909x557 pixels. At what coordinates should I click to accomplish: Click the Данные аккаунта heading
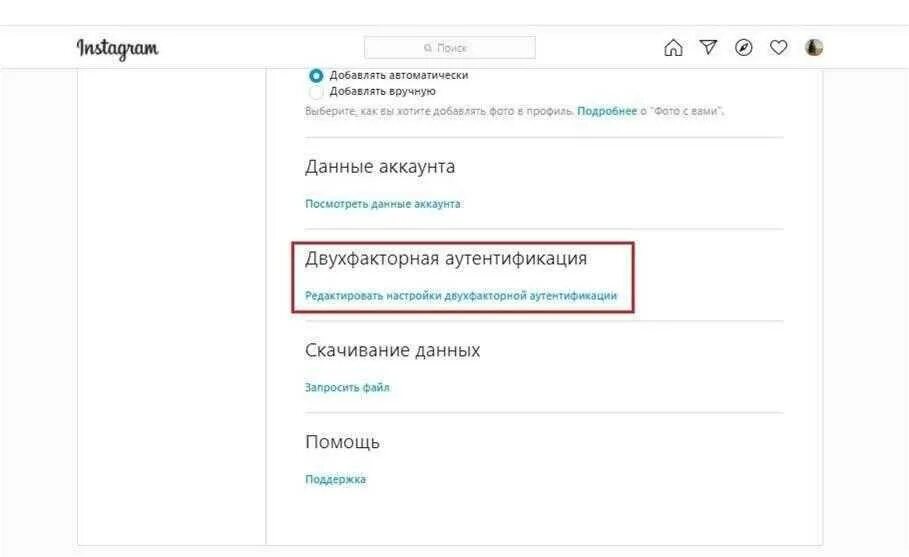click(380, 167)
